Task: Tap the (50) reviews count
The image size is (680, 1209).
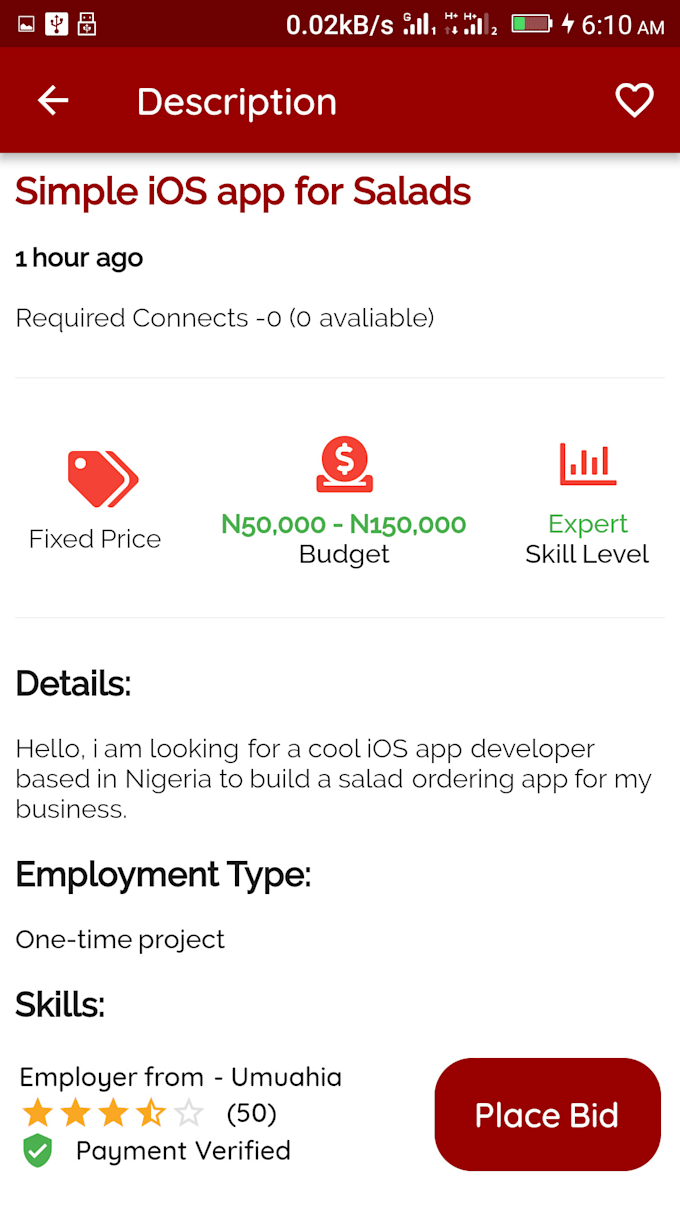Action: pos(250,1113)
